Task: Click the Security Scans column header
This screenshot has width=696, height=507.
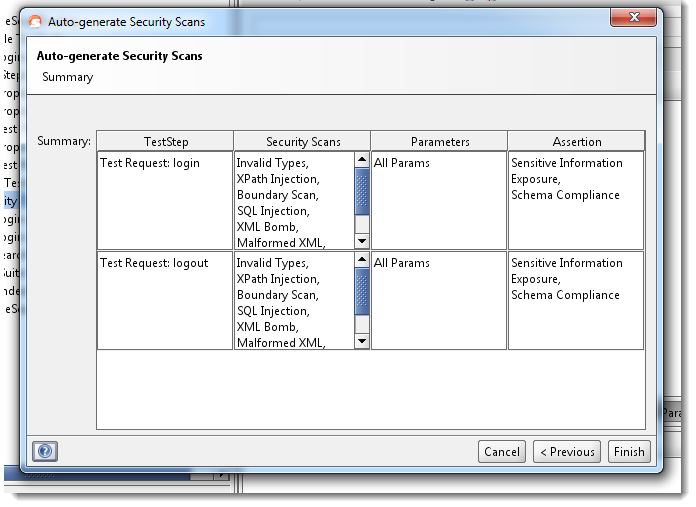Action: coord(302,142)
